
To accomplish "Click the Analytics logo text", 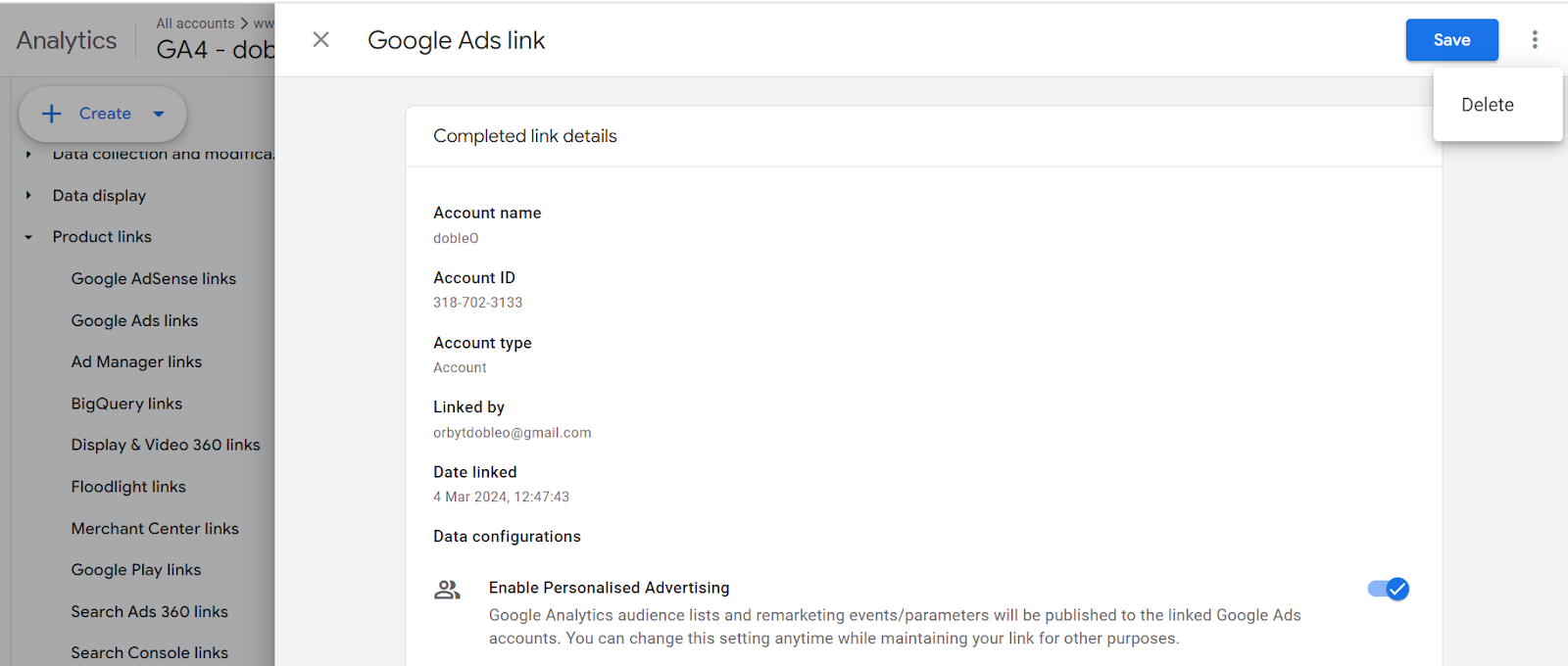I will [67, 40].
